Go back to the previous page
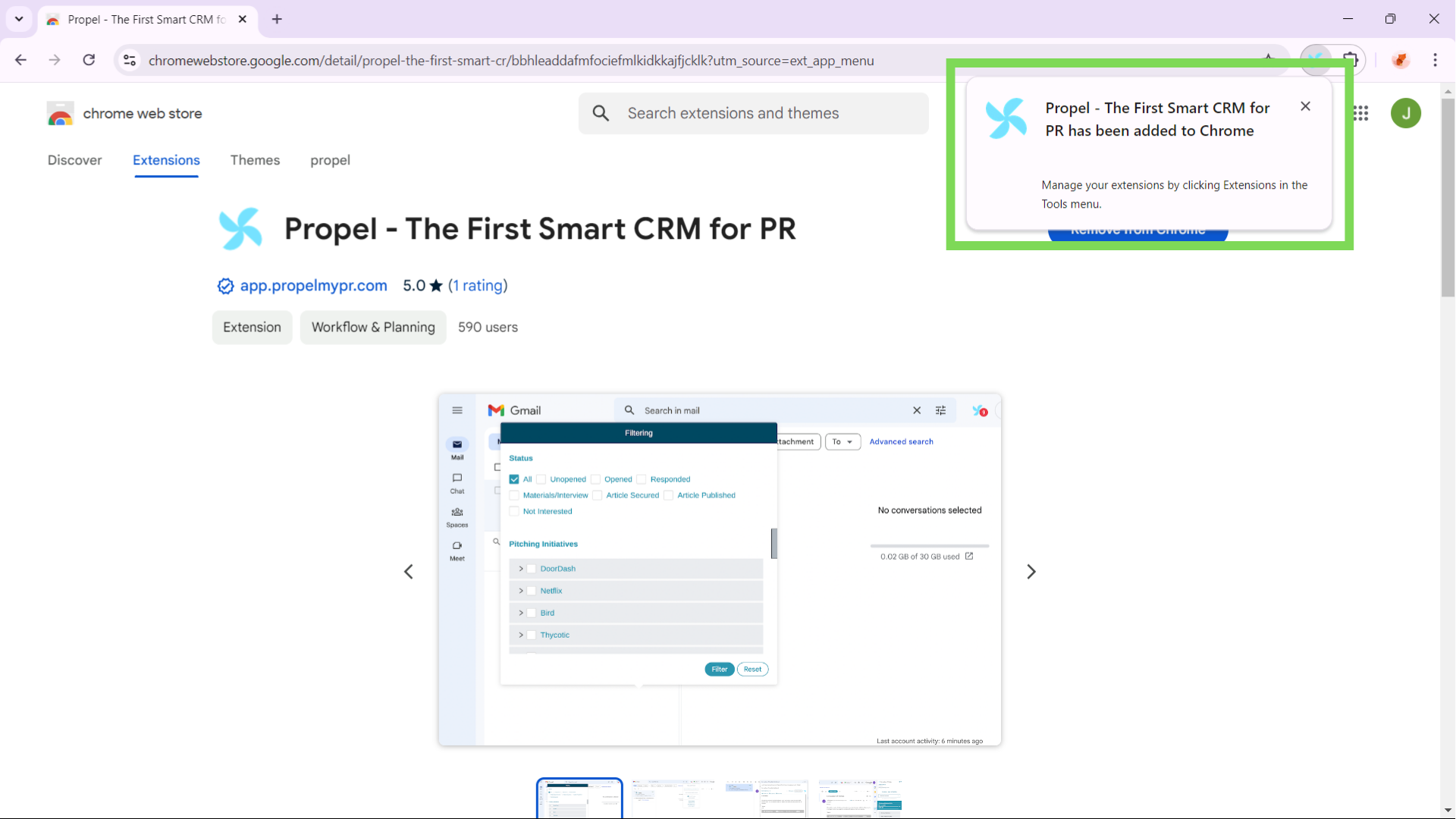 20,60
